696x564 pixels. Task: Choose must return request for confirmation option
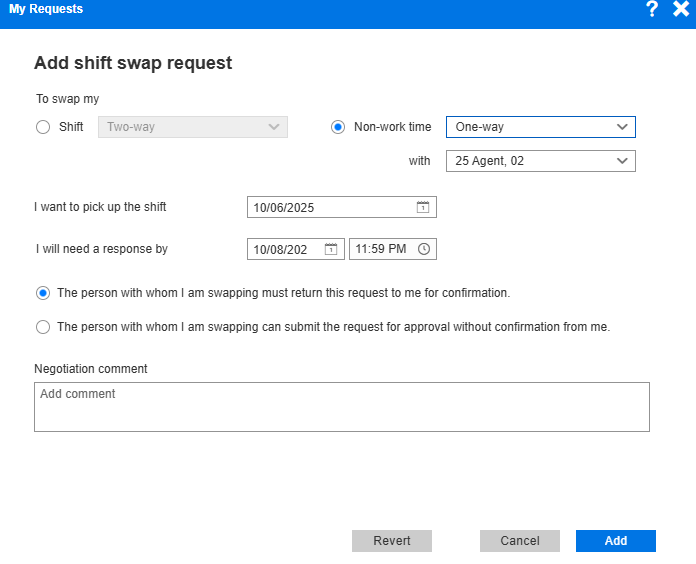pyautogui.click(x=42, y=293)
